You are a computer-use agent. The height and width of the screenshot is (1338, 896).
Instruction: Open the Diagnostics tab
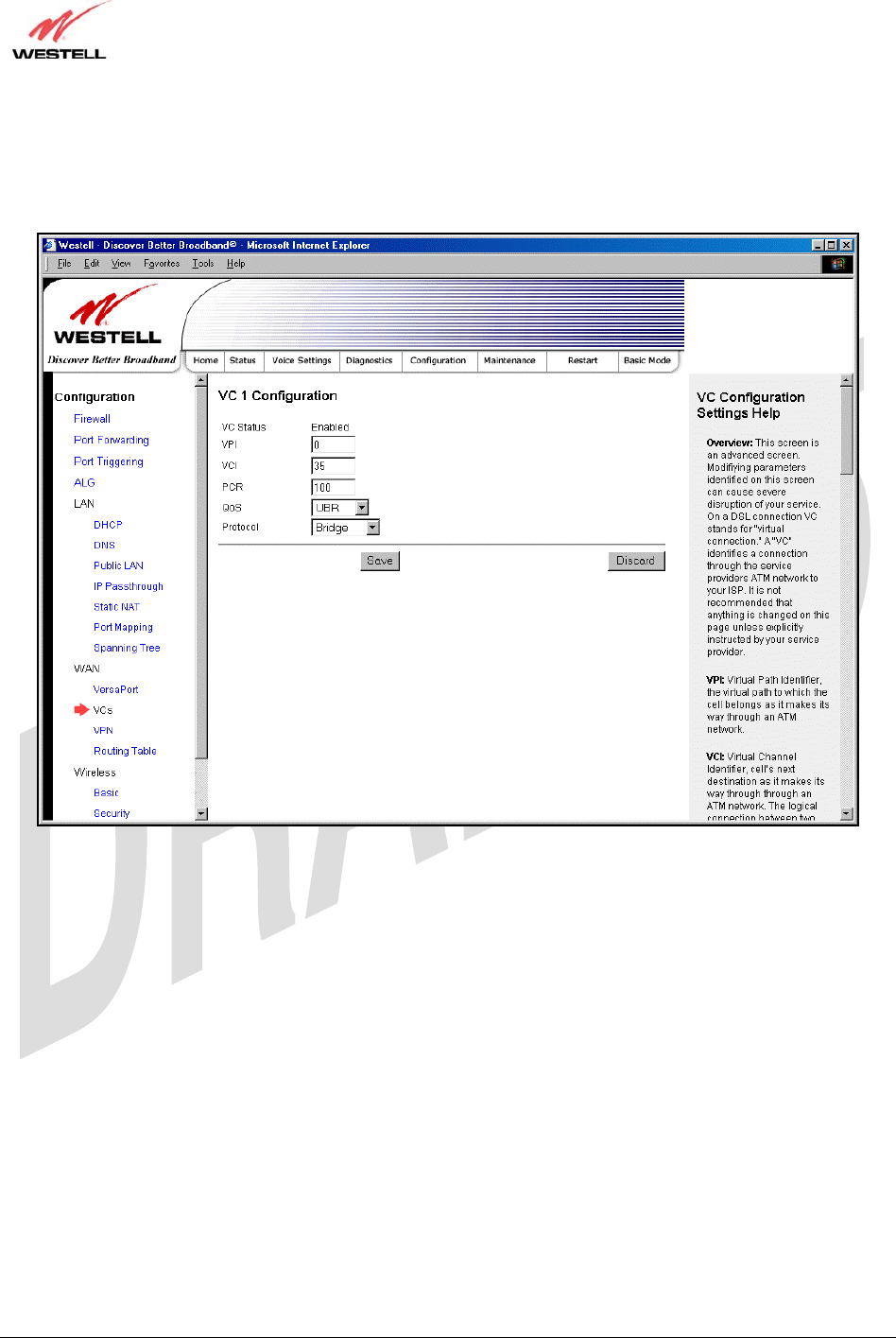(x=370, y=360)
